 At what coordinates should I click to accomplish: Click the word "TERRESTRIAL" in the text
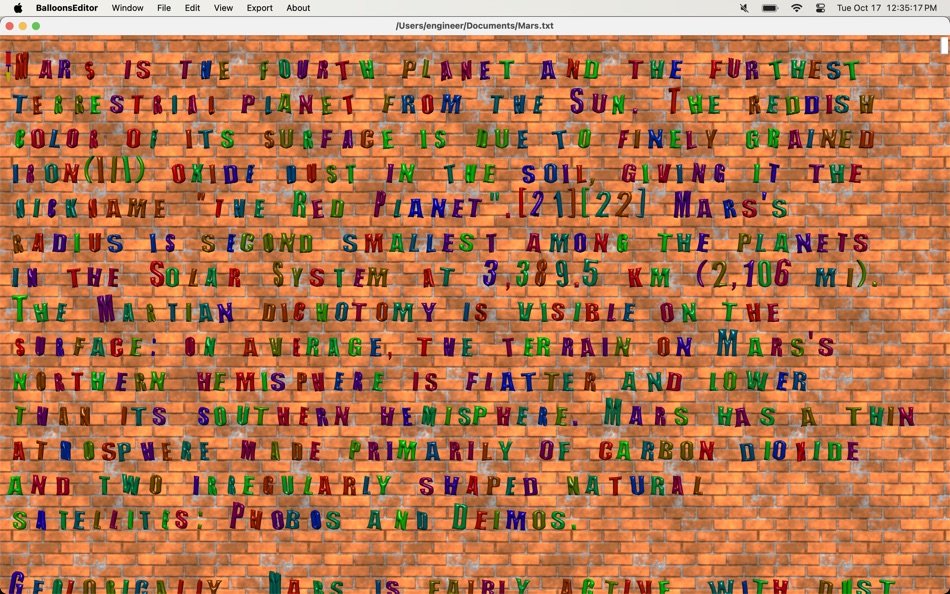tap(115, 104)
